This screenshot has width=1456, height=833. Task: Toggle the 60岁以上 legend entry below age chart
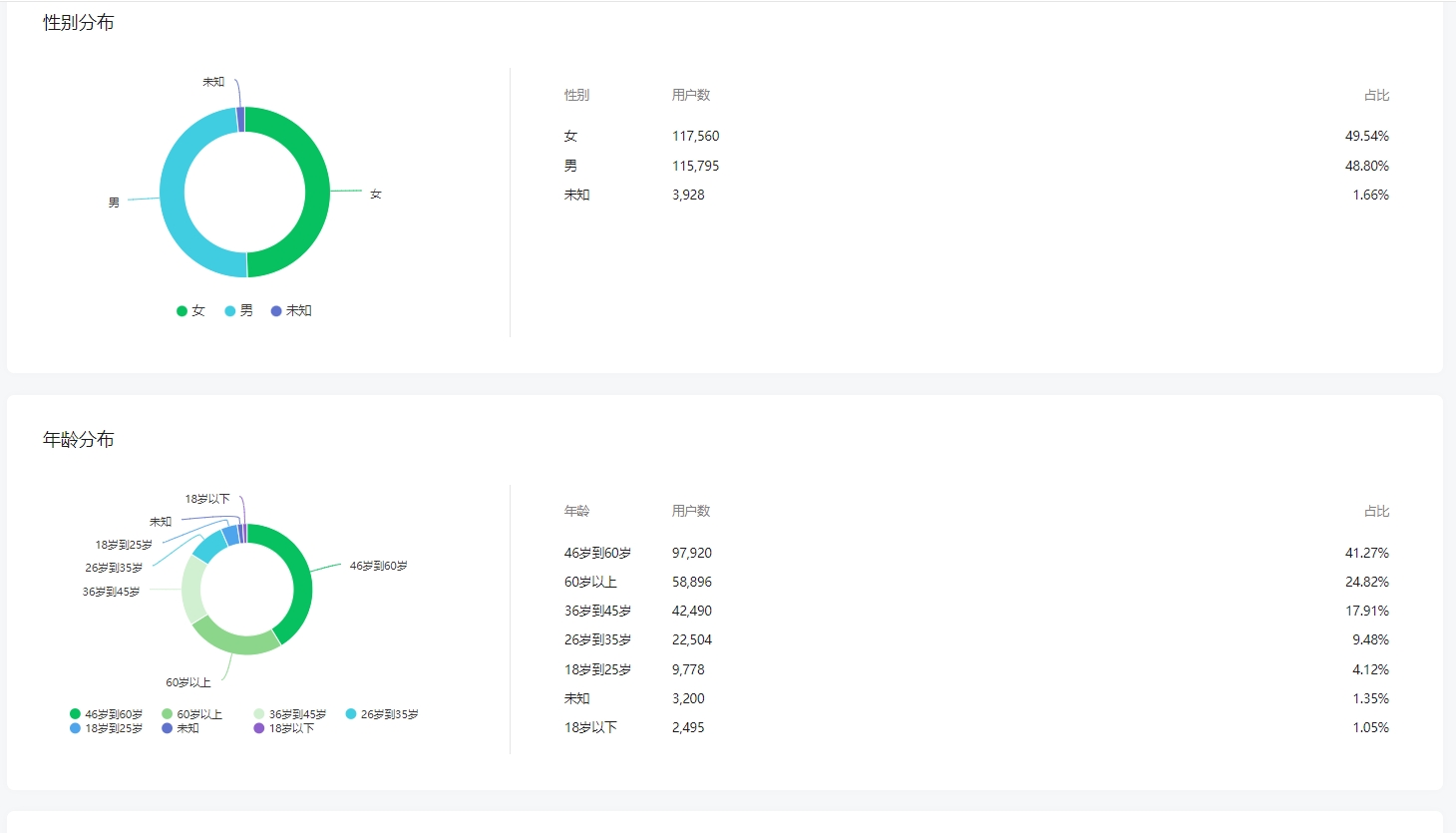tap(191, 714)
